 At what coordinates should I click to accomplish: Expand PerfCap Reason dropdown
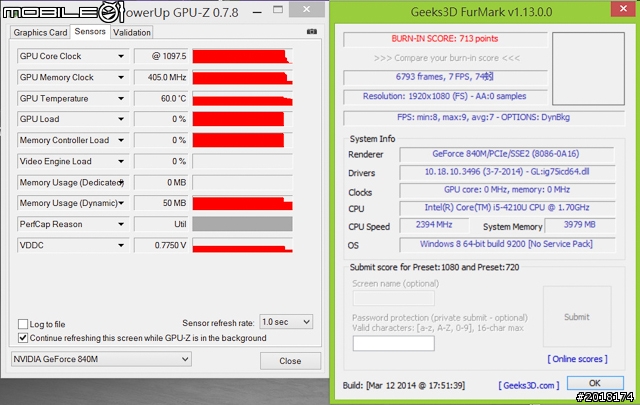pyautogui.click(x=121, y=224)
